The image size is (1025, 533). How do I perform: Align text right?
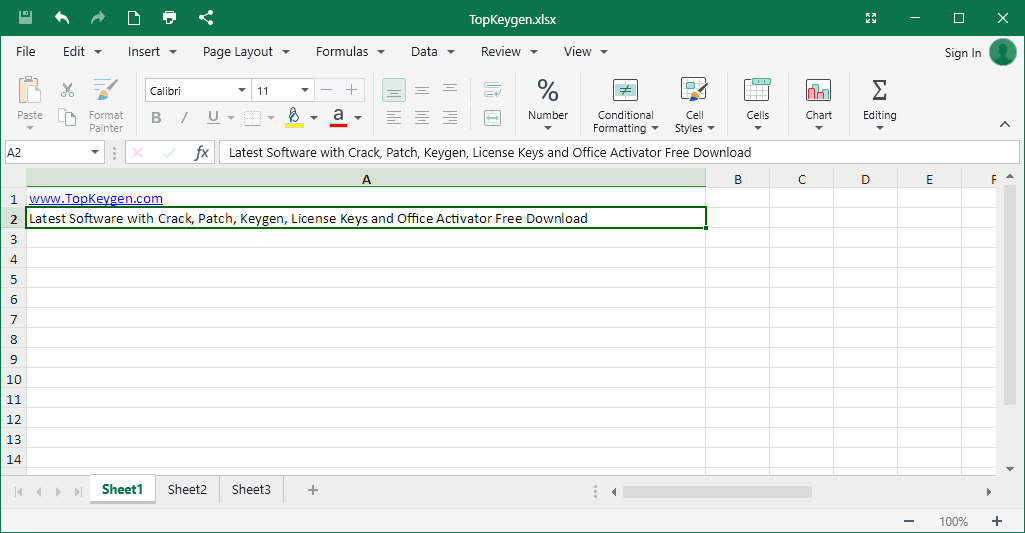(x=450, y=118)
